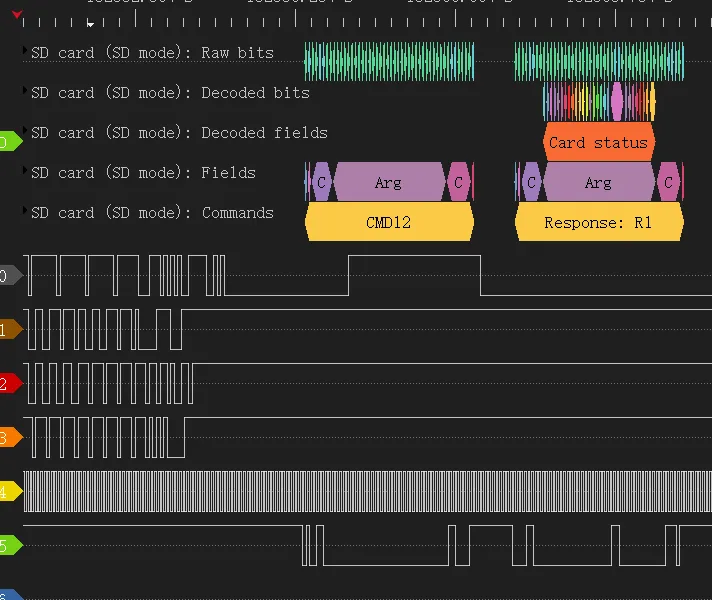The image size is (712, 600).
Task: Select the CMD12 command annotation
Action: click(388, 223)
